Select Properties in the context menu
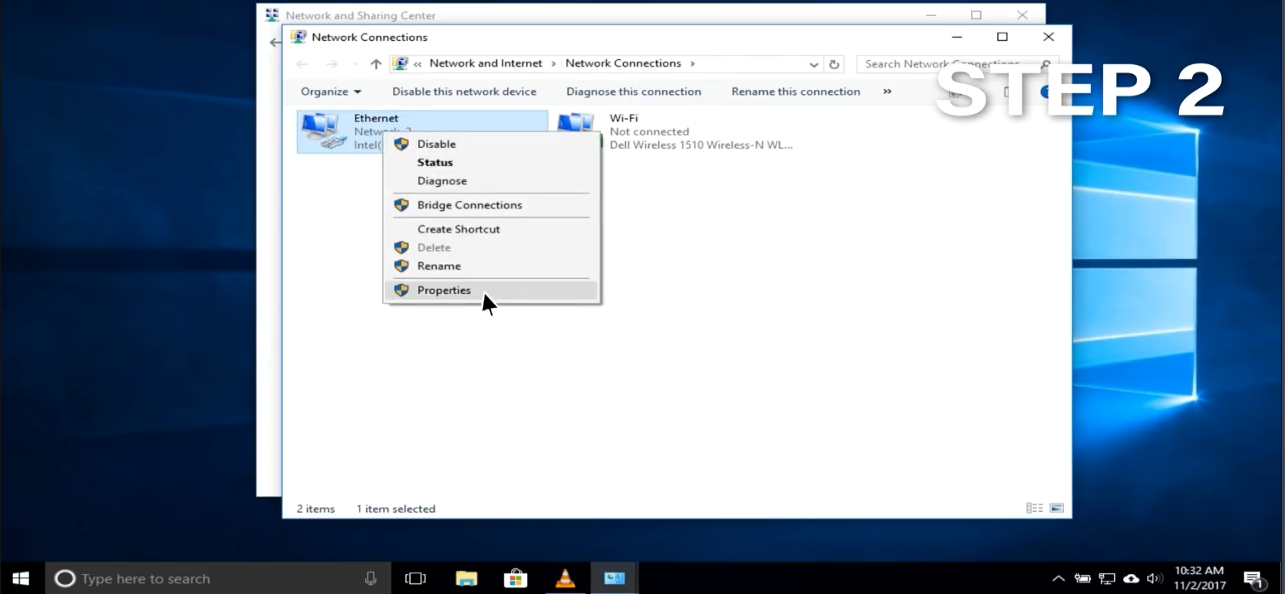Image resolution: width=1285 pixels, height=594 pixels. tap(444, 290)
